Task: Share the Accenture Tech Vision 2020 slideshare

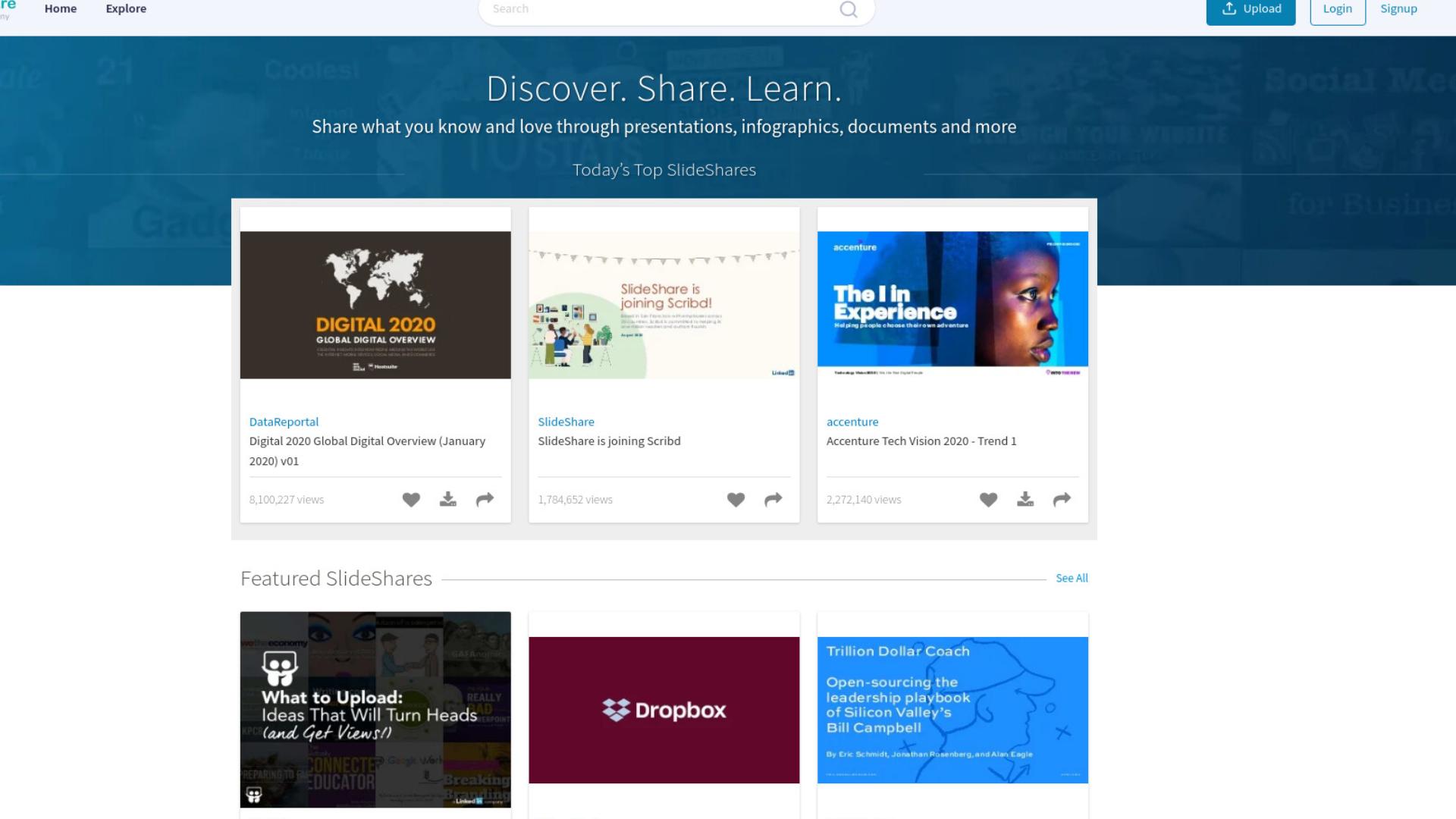Action: [x=1062, y=499]
